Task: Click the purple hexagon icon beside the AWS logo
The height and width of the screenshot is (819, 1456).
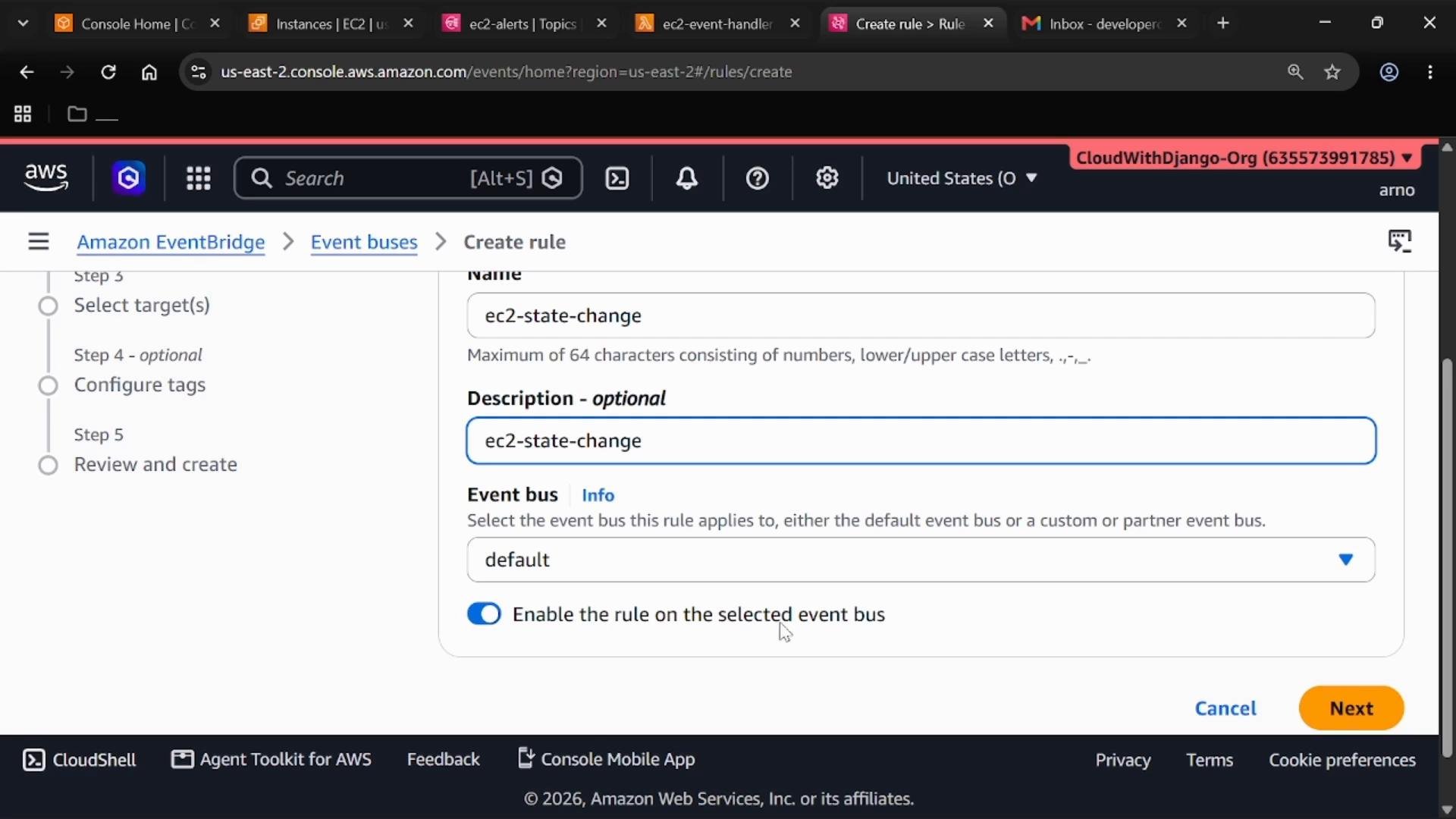Action: (129, 178)
